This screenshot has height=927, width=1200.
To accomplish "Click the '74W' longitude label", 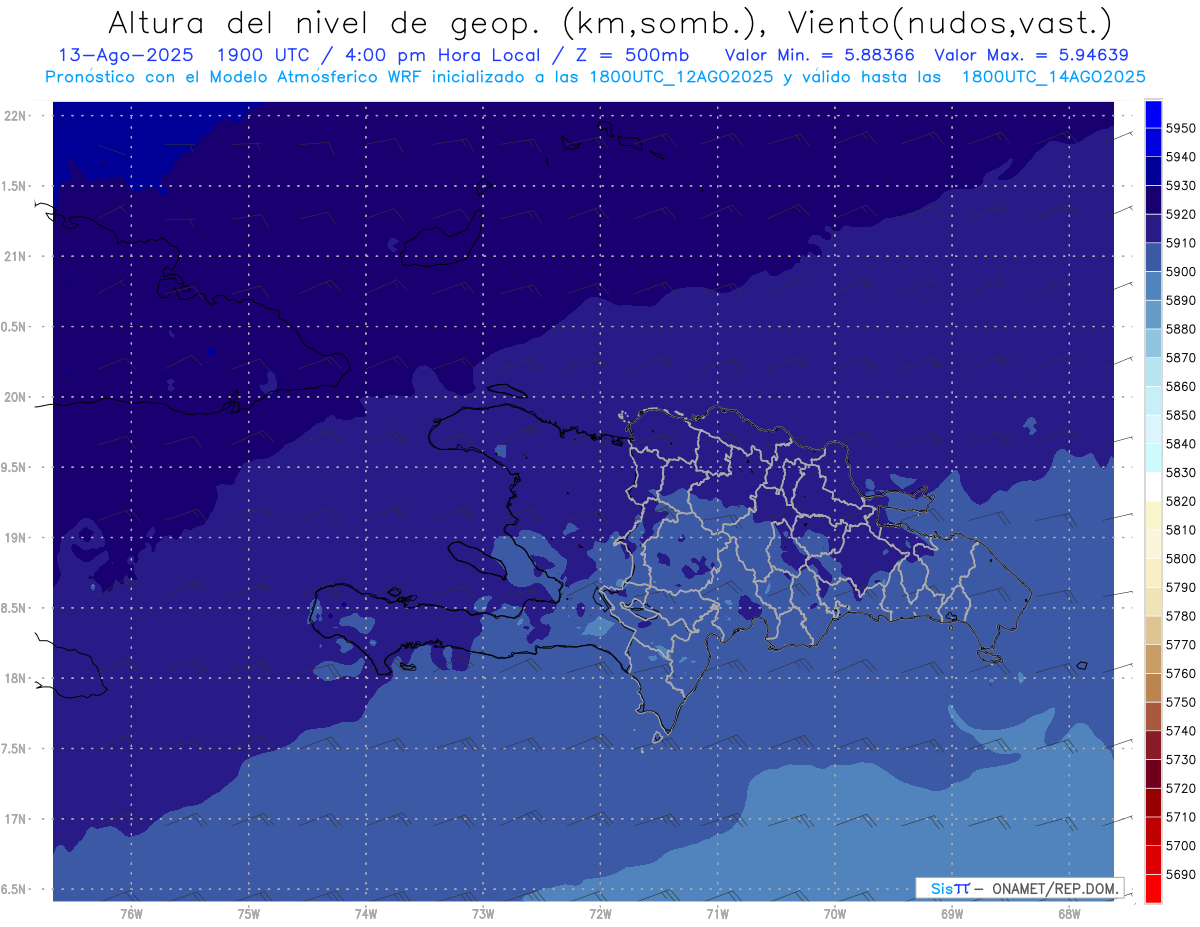I will coord(365,913).
